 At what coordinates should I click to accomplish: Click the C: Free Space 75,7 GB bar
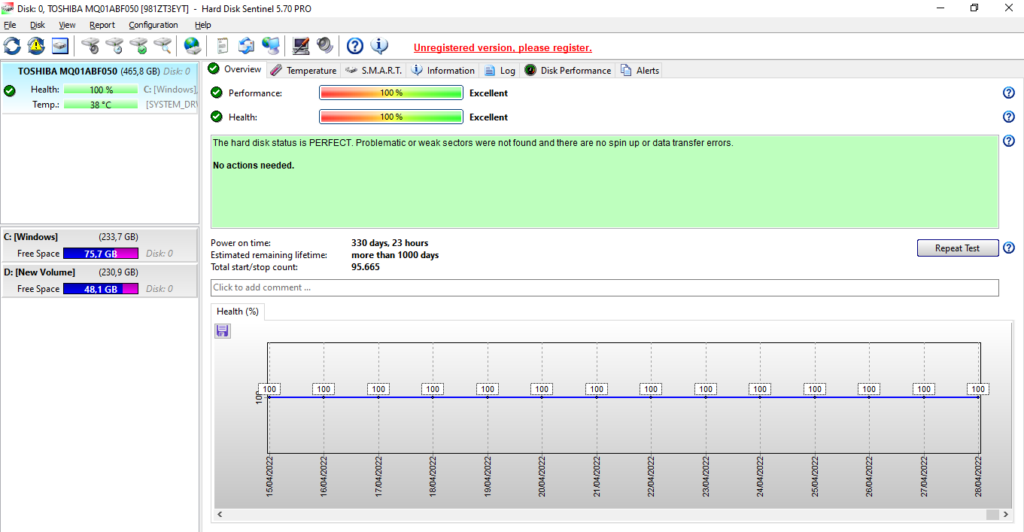pyautogui.click(x=101, y=253)
